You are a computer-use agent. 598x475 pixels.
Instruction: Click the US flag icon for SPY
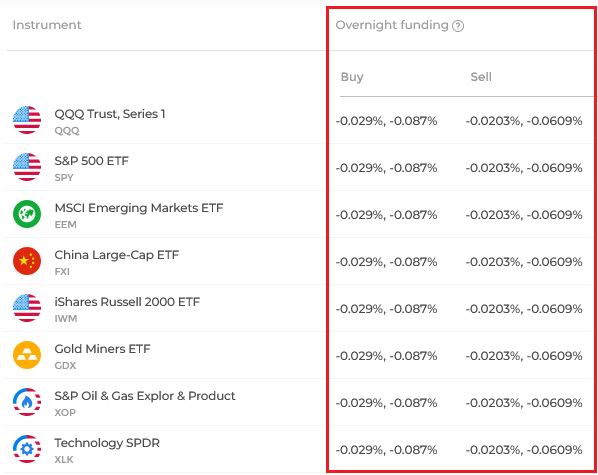pyautogui.click(x=27, y=167)
